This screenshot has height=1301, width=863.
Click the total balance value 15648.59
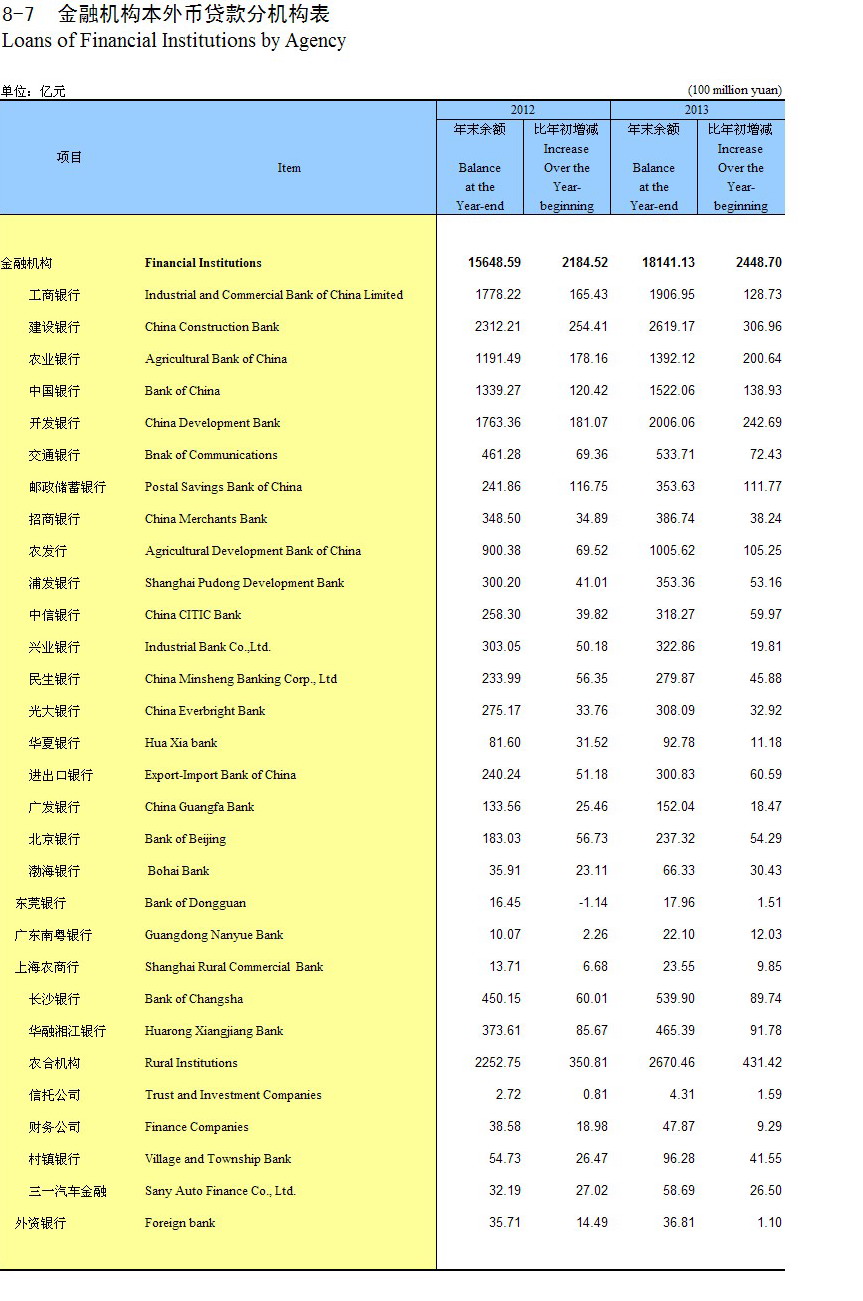(x=494, y=263)
